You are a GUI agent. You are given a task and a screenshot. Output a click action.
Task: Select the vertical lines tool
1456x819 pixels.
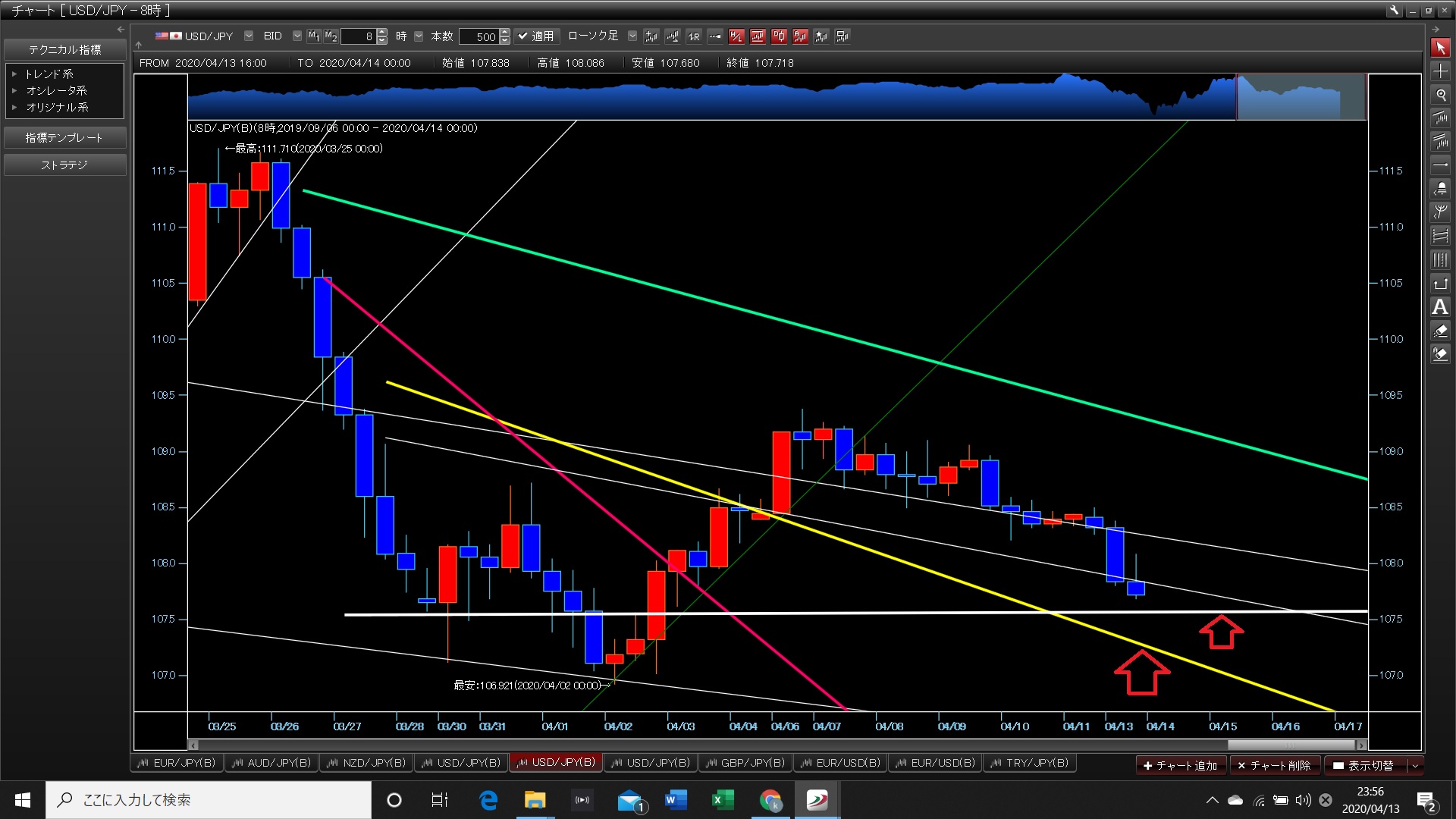coord(1440,260)
